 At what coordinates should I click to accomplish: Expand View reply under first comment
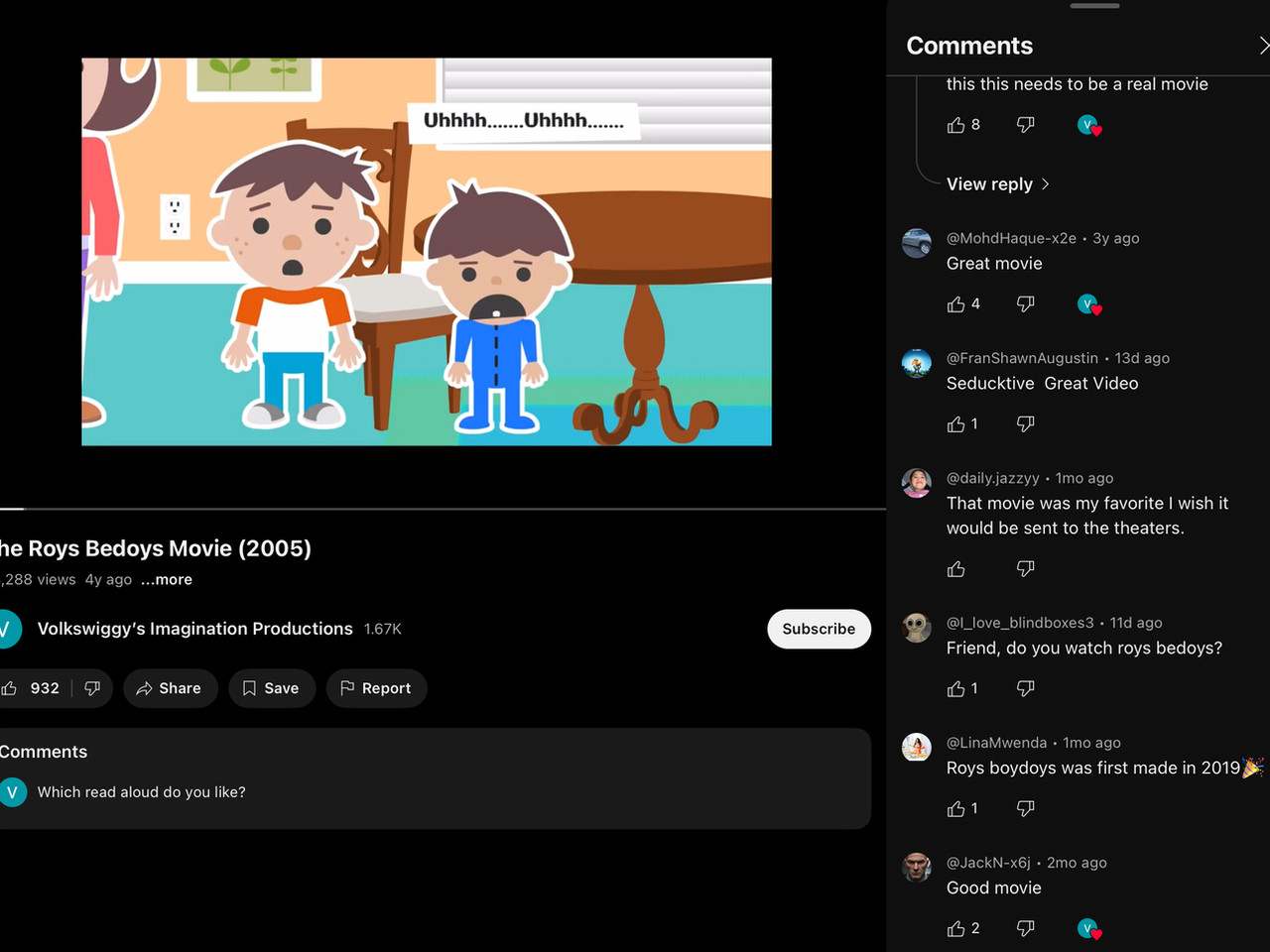(x=998, y=184)
